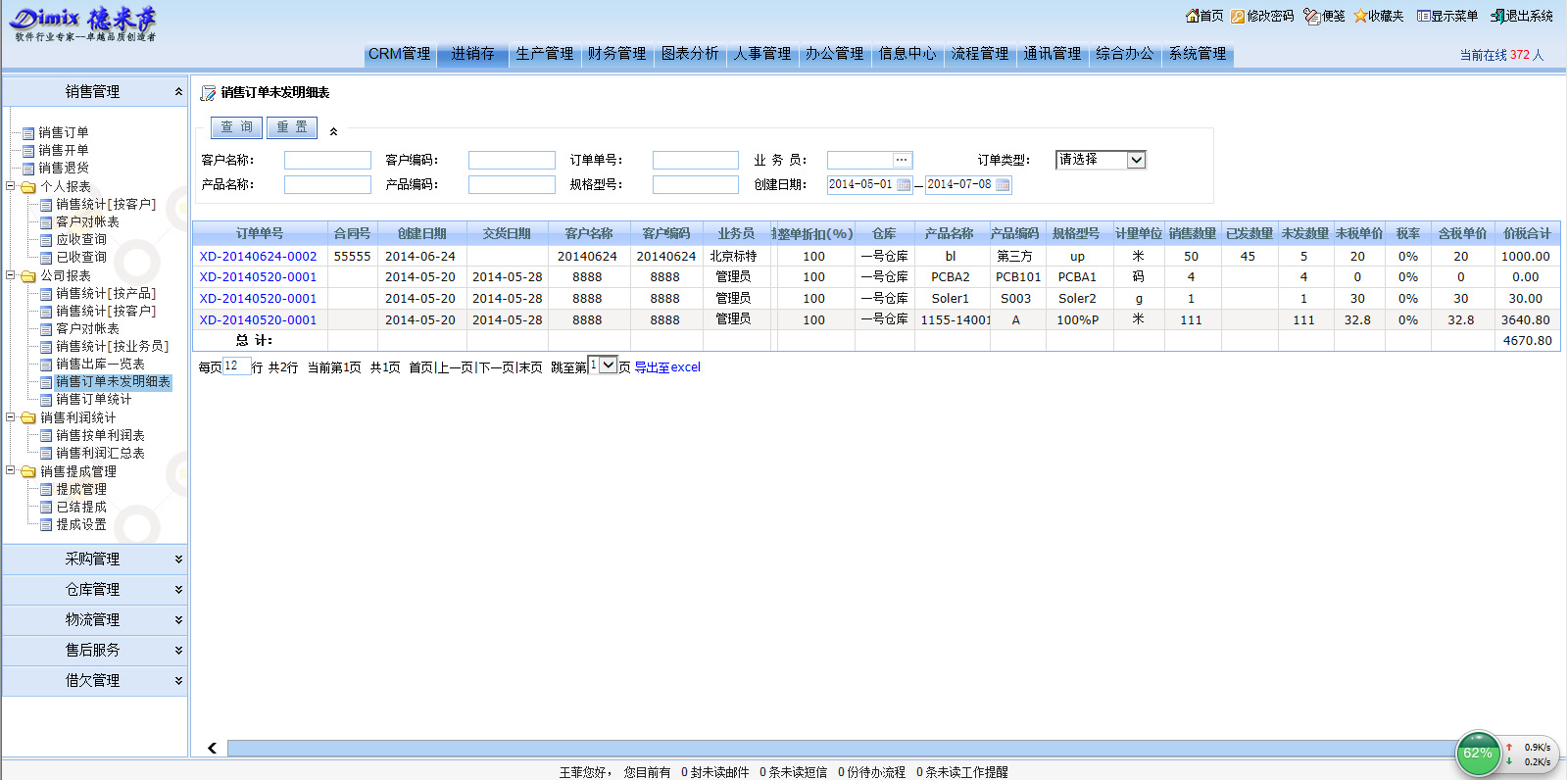Open the 图表分析 top menu
The height and width of the screenshot is (780, 1568).
point(690,54)
